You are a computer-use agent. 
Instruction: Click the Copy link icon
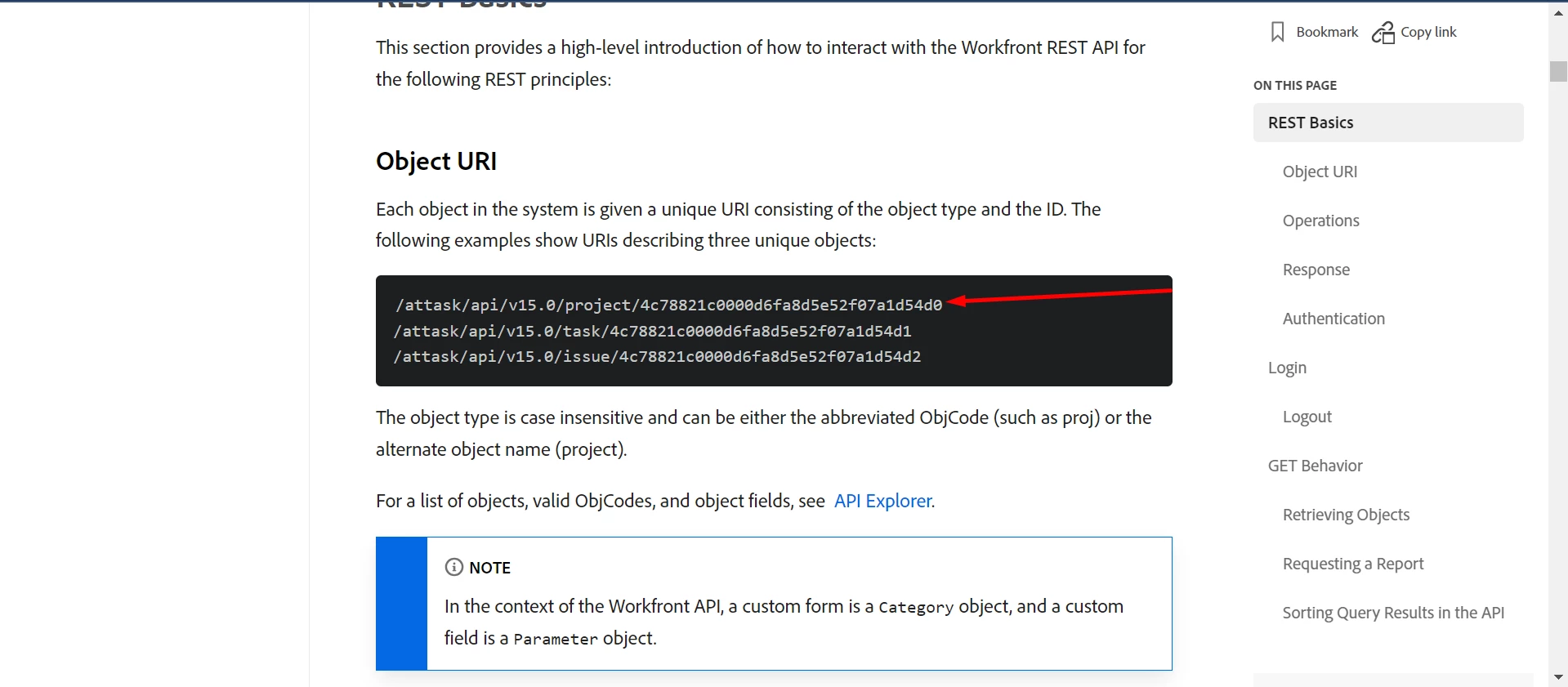pyautogui.click(x=1383, y=32)
